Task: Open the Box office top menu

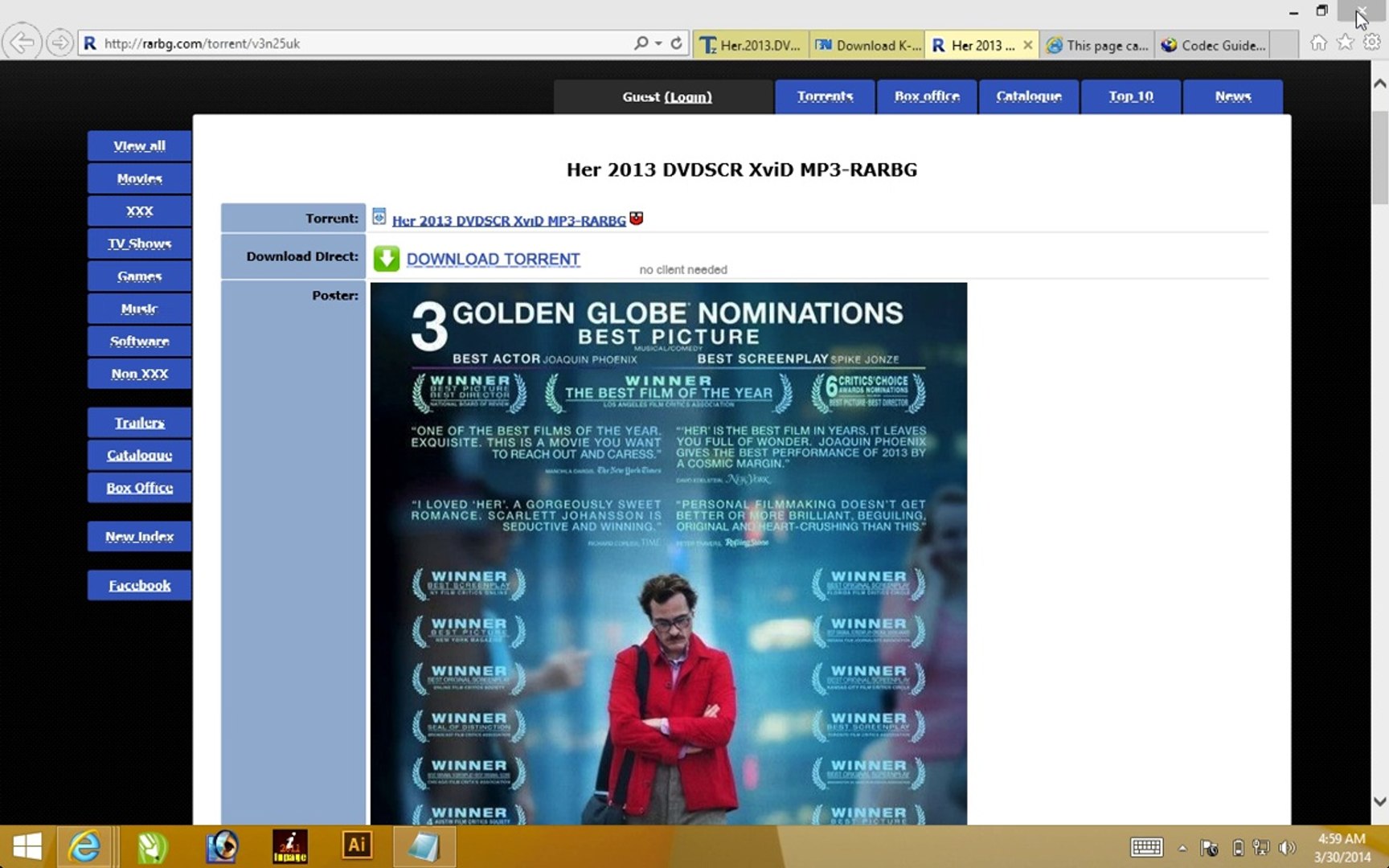Action: pyautogui.click(x=927, y=96)
